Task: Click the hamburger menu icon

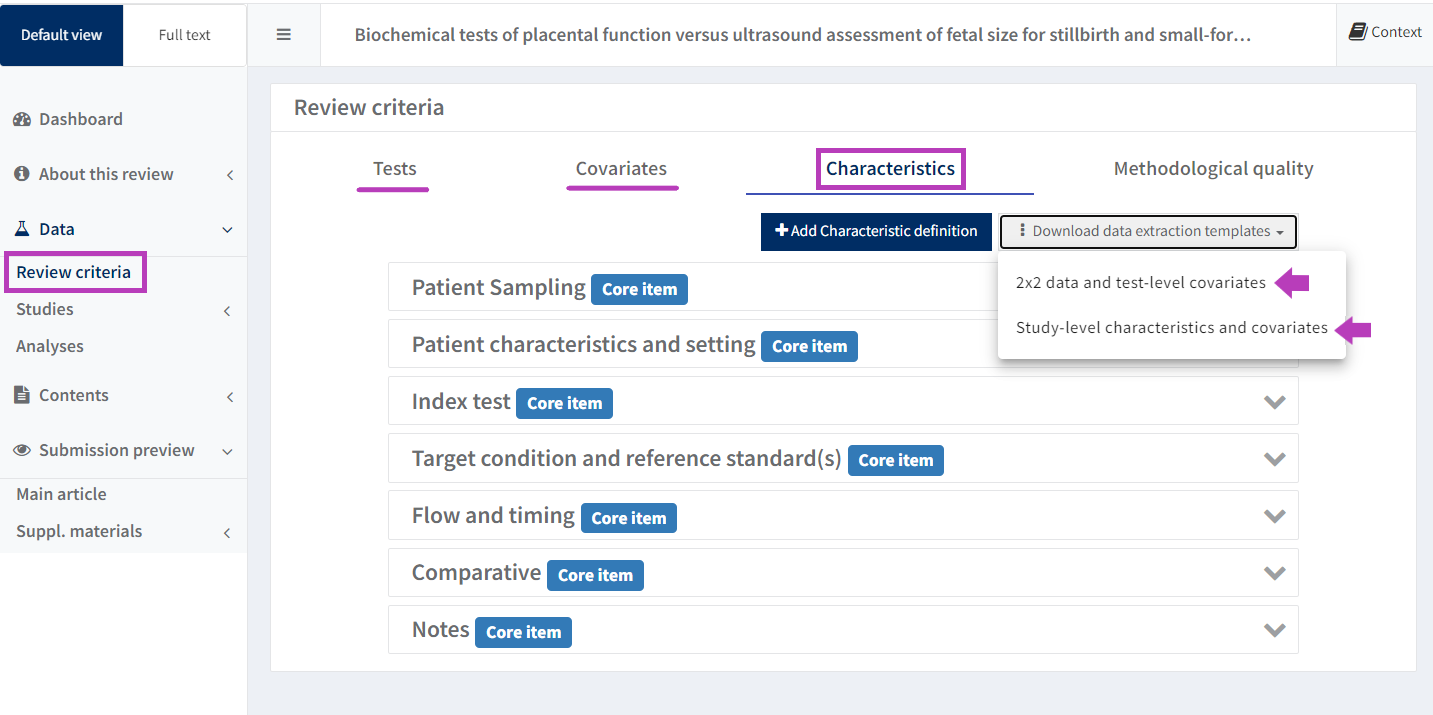Action: [284, 35]
